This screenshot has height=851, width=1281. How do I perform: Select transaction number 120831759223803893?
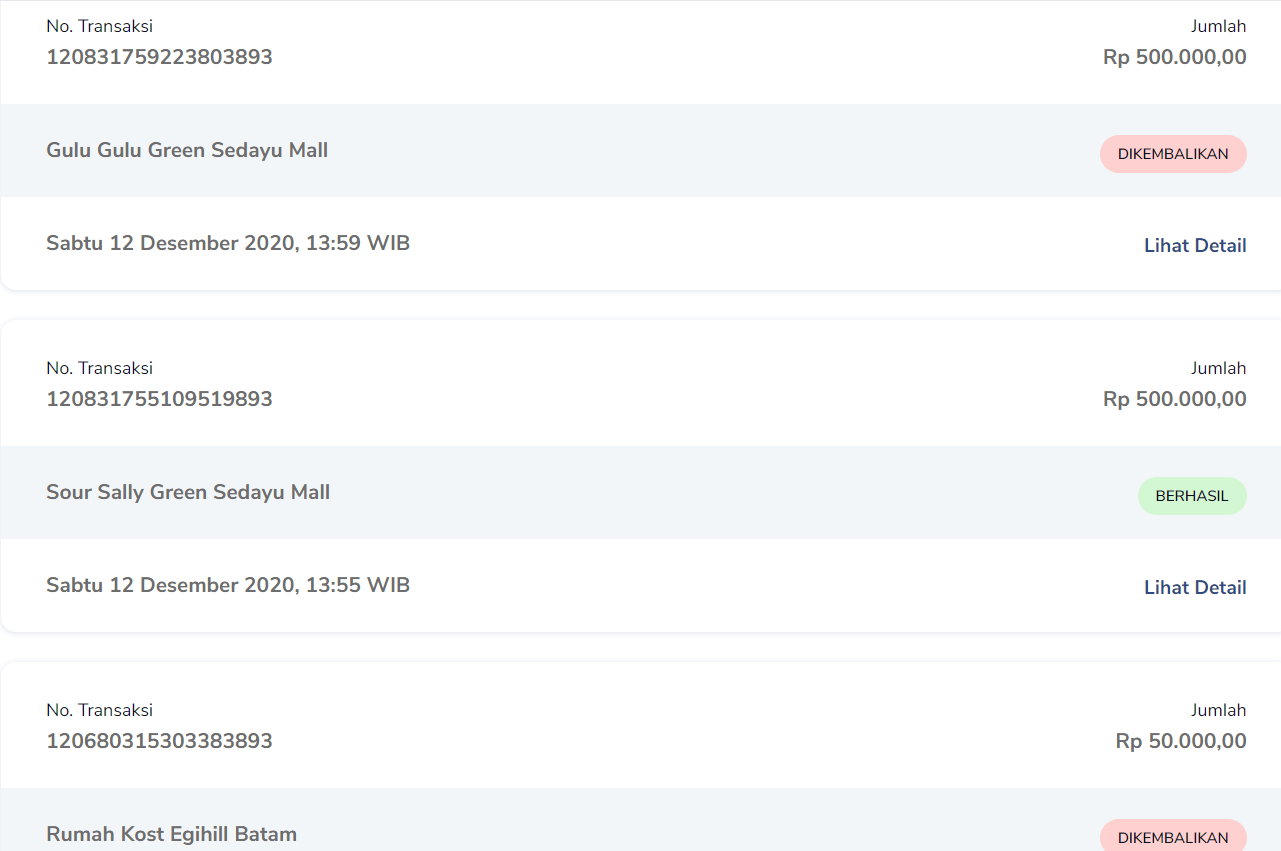point(159,57)
